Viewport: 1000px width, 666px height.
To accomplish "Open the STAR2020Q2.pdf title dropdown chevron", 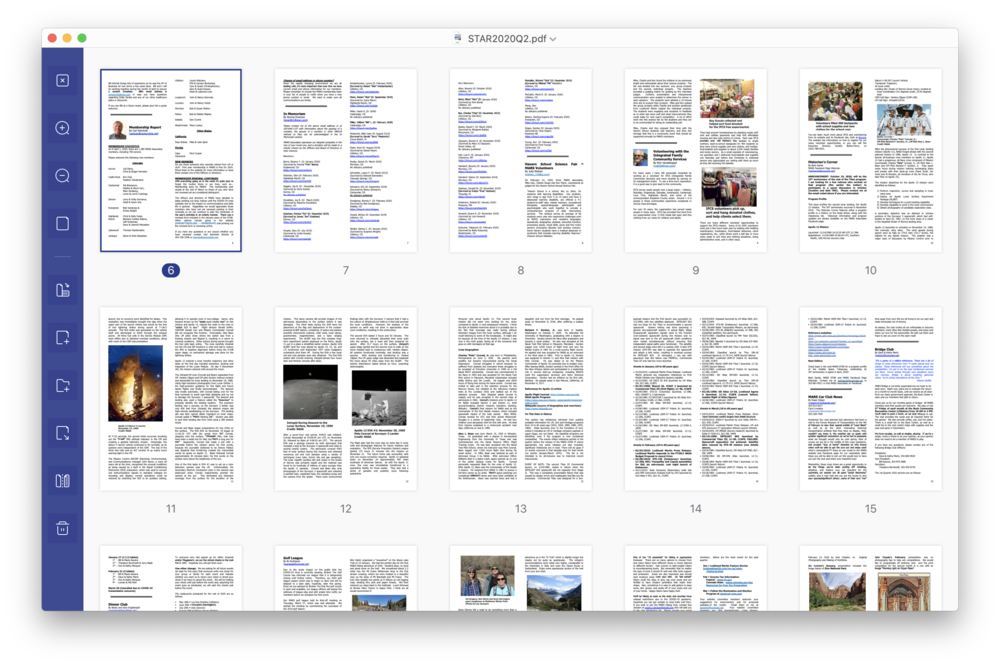I will click(x=553, y=39).
